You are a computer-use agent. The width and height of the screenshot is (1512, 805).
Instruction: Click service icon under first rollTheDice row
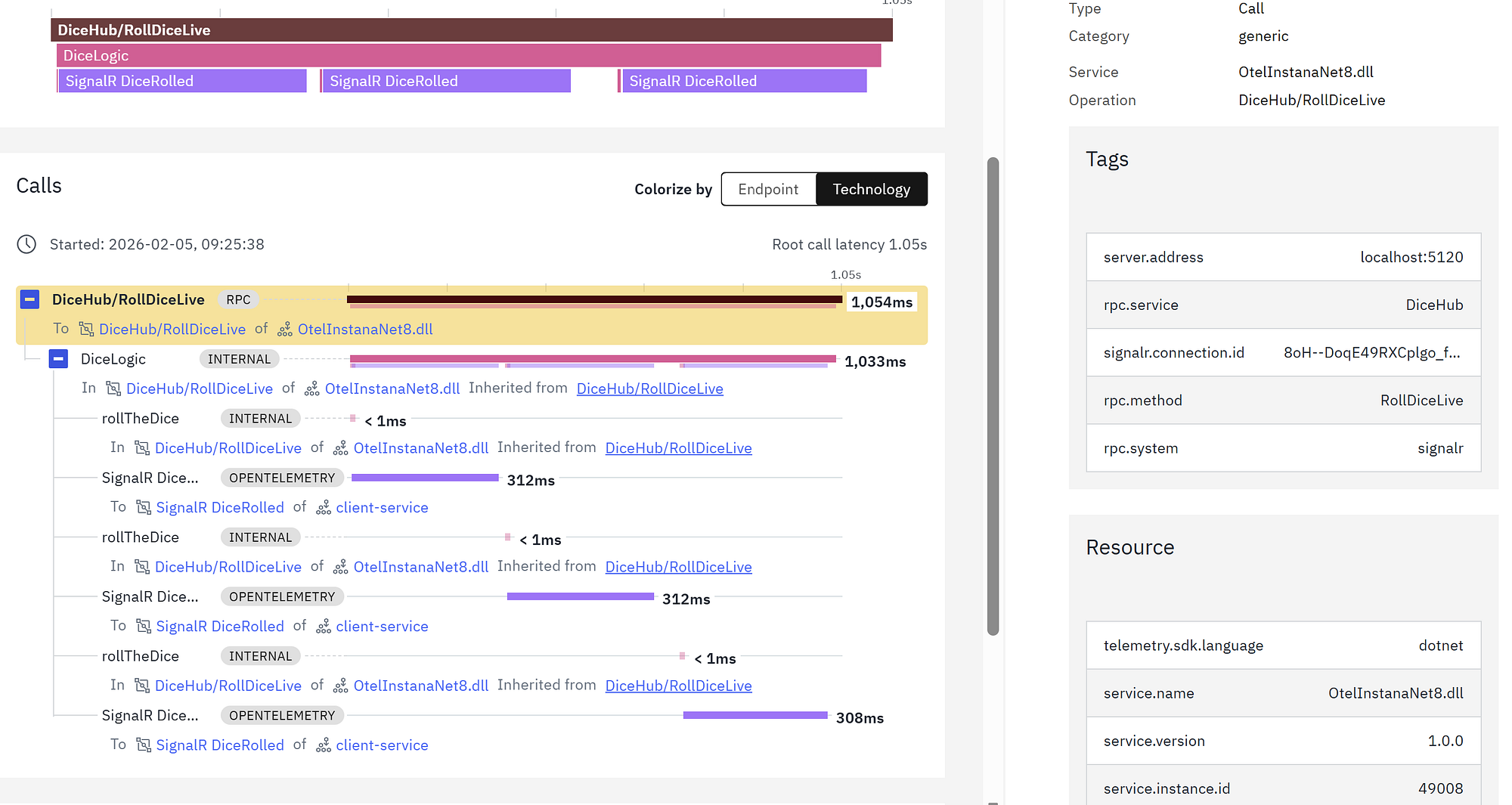(341, 448)
